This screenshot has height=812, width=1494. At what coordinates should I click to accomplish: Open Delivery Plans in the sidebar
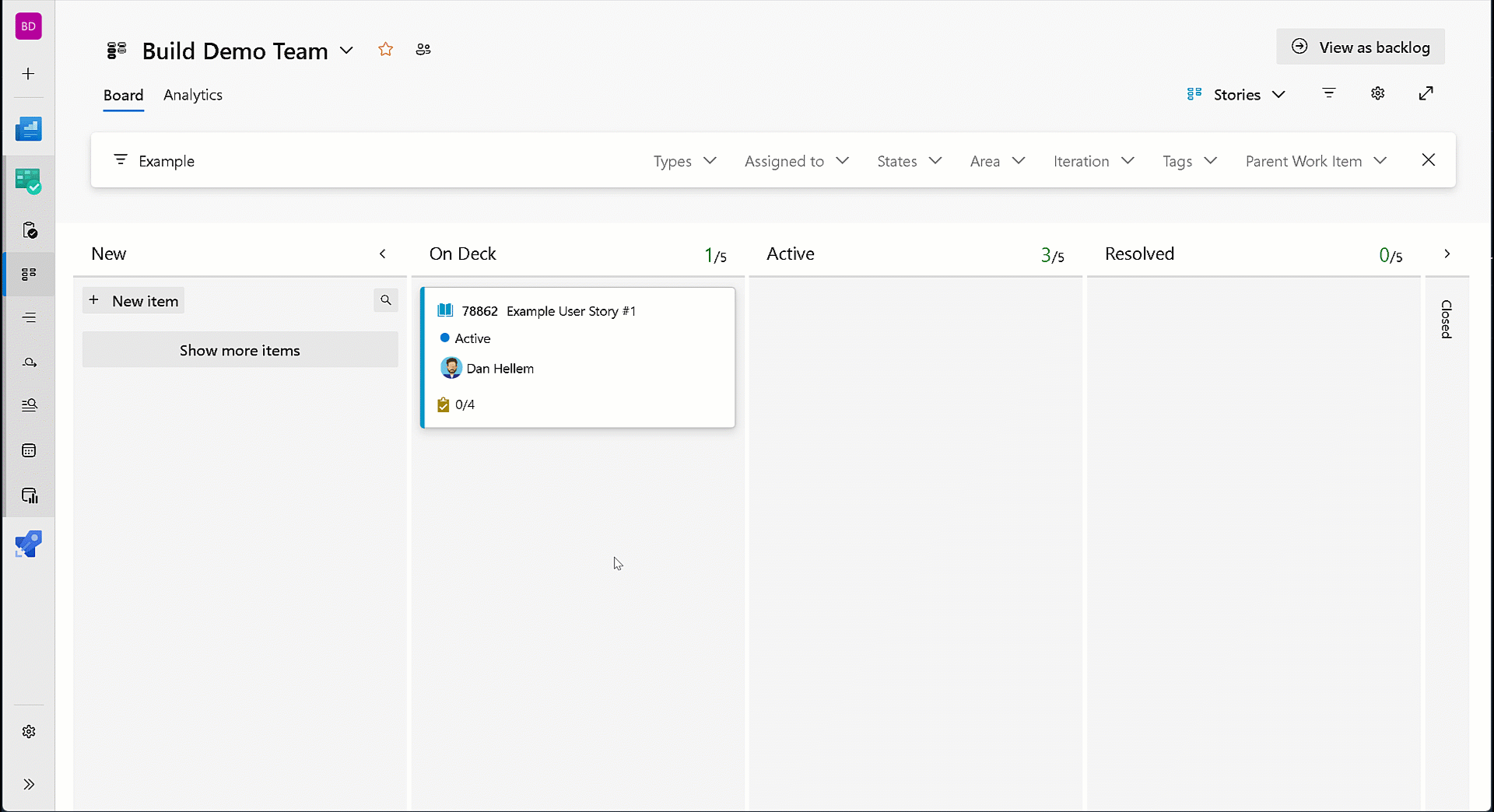[x=29, y=450]
